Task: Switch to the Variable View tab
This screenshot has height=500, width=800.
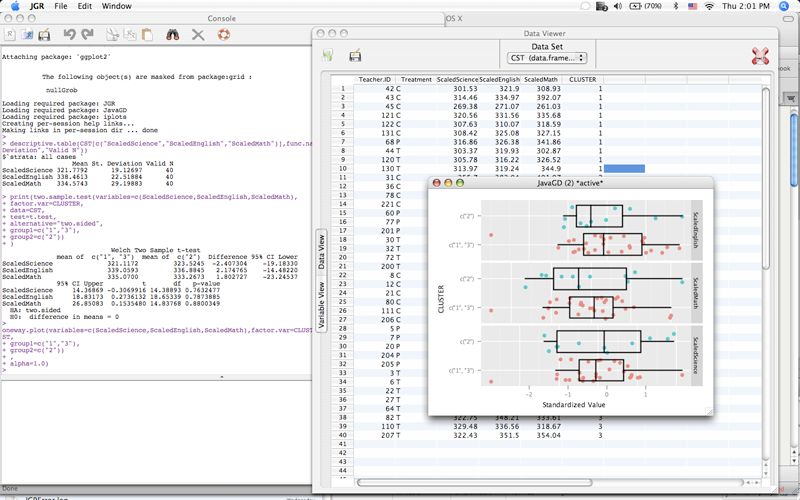Action: pos(321,305)
